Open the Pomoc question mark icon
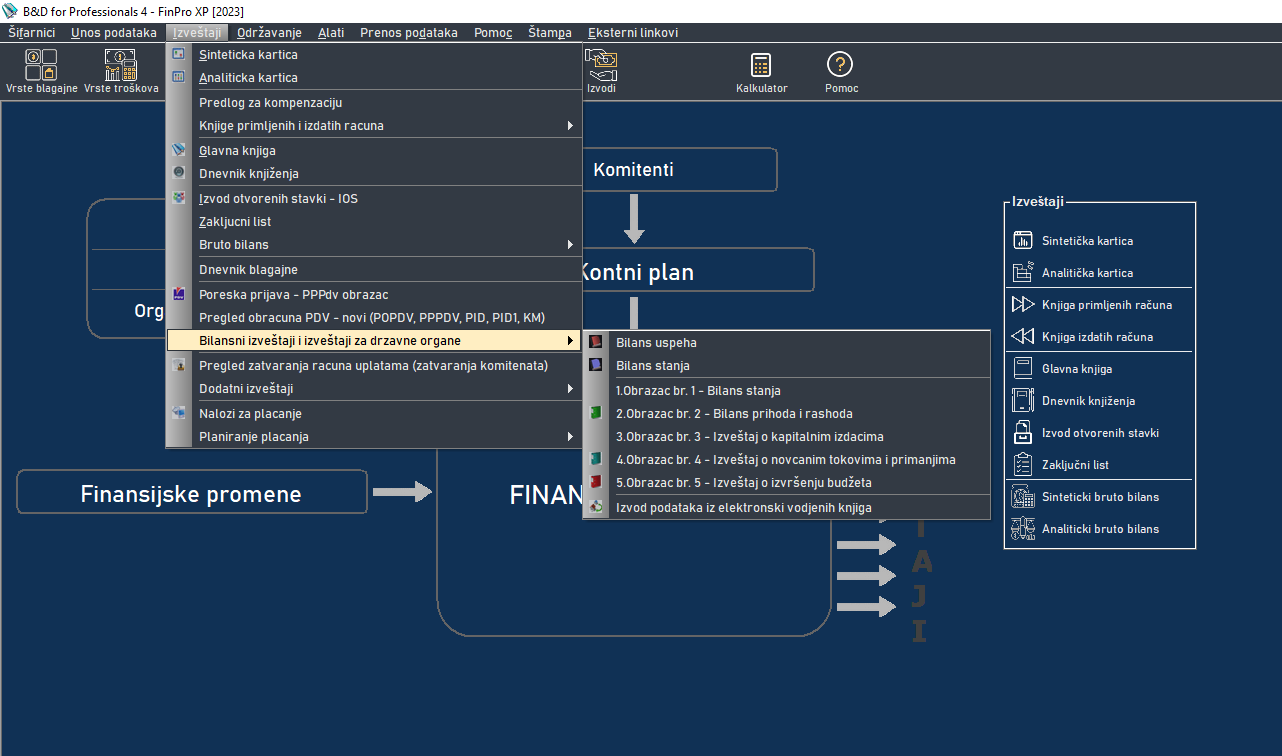The image size is (1282, 756). pos(840,65)
